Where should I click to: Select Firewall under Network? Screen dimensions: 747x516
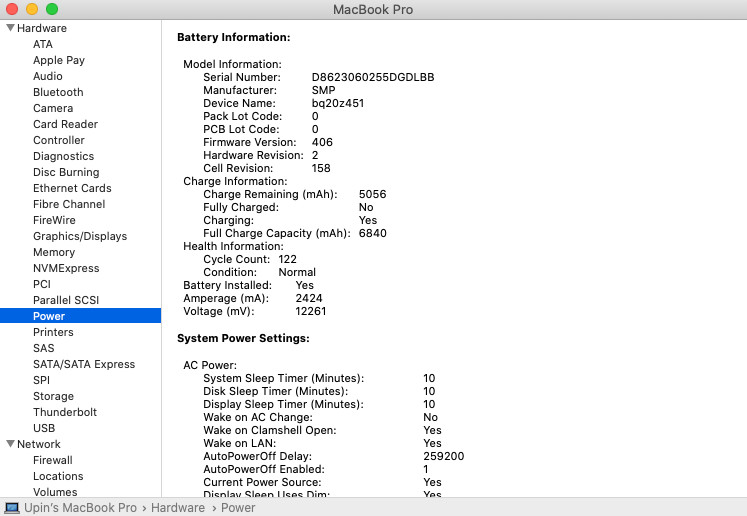coord(53,460)
